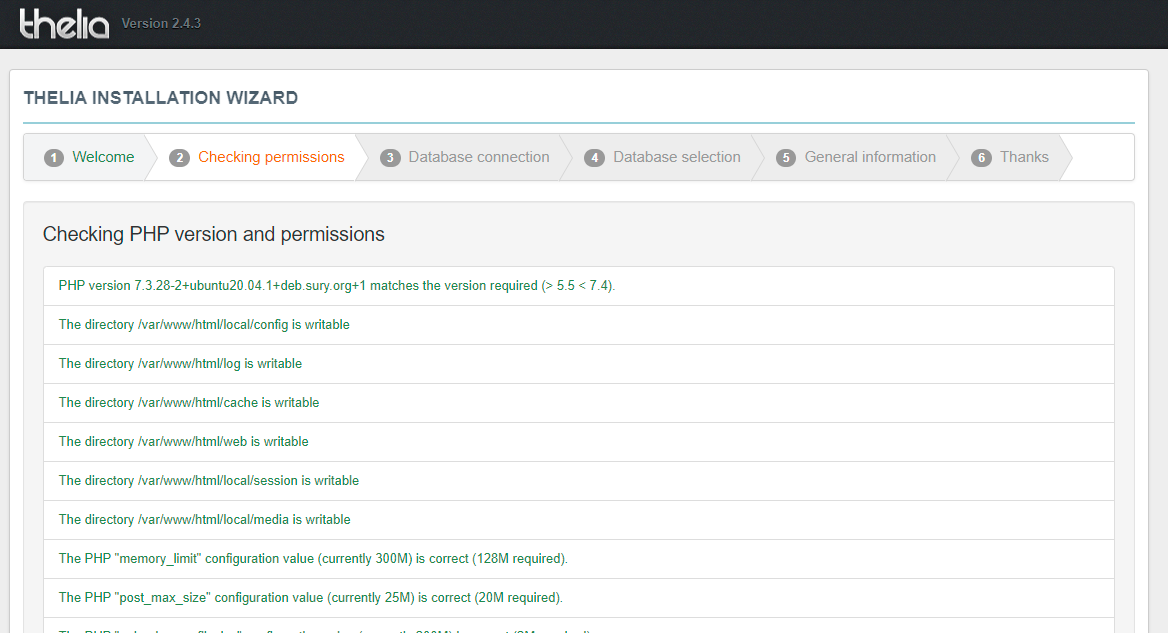Open the Thanks step

coord(1024,157)
